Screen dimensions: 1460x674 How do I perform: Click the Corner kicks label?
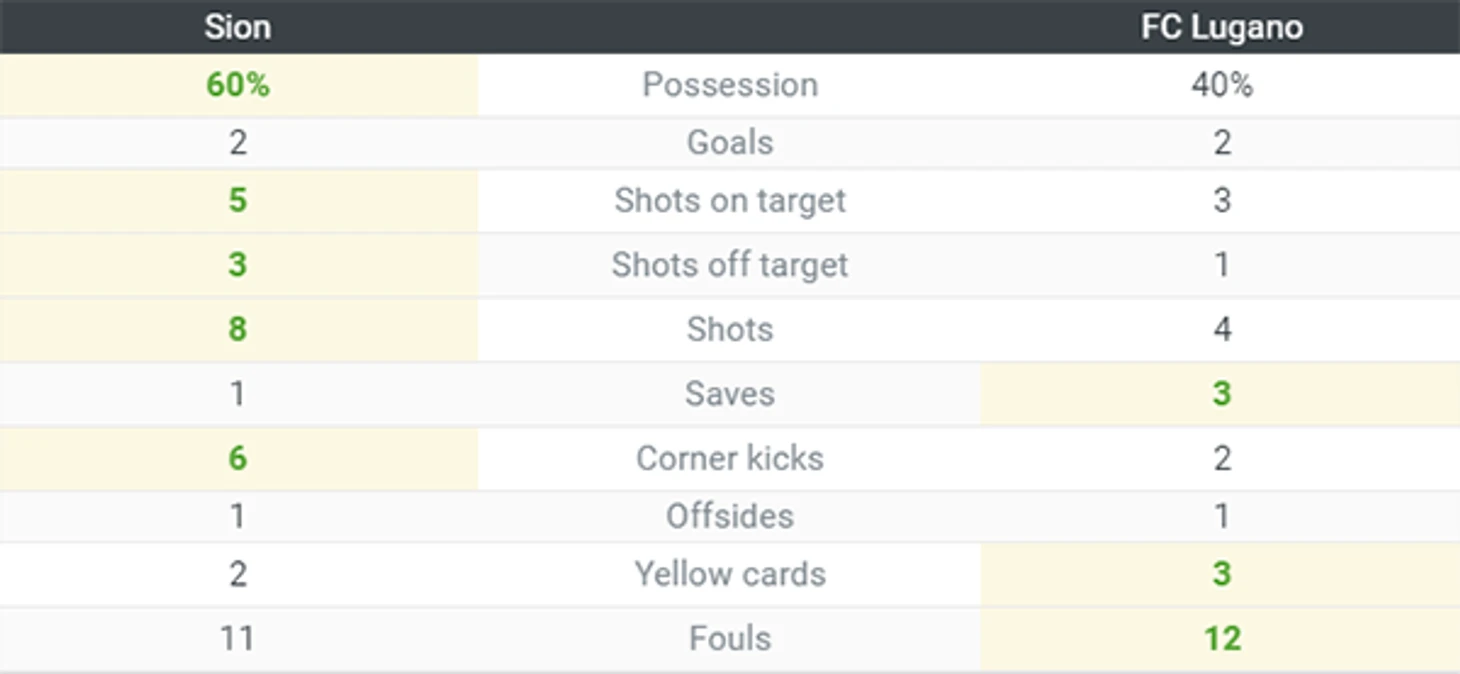(730, 458)
